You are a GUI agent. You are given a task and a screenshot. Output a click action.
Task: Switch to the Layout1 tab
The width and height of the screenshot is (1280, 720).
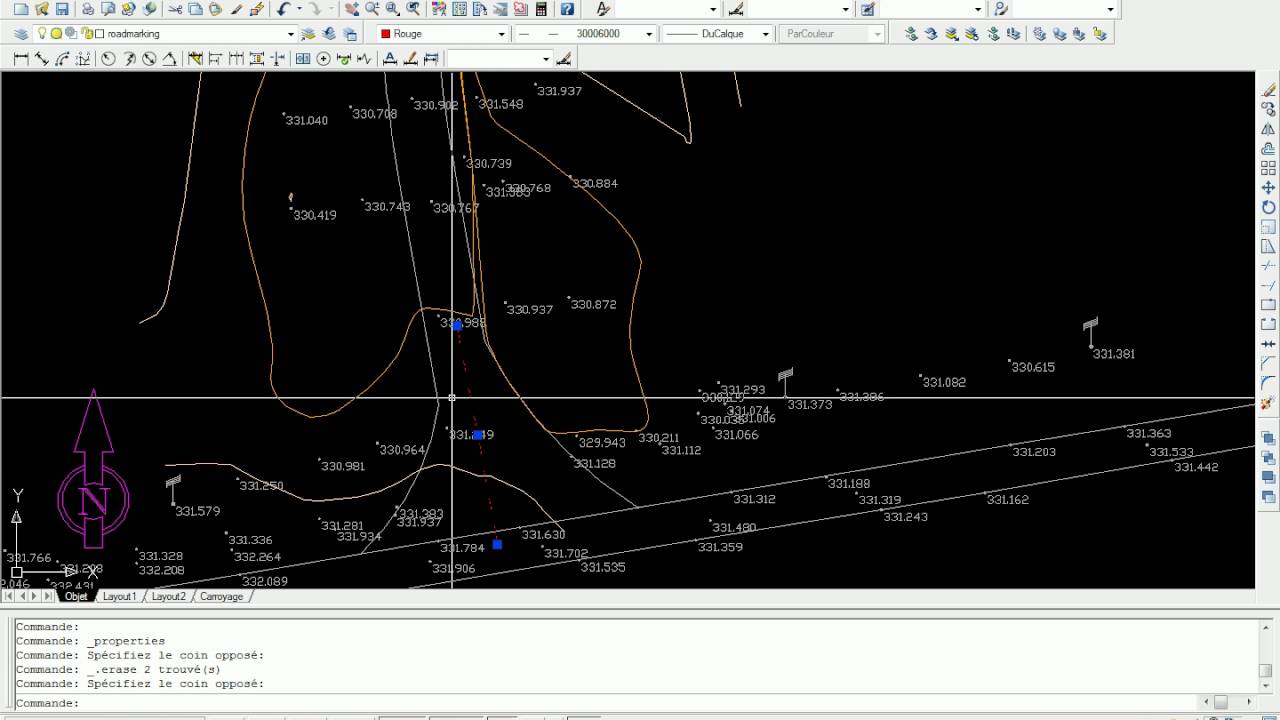[119, 596]
